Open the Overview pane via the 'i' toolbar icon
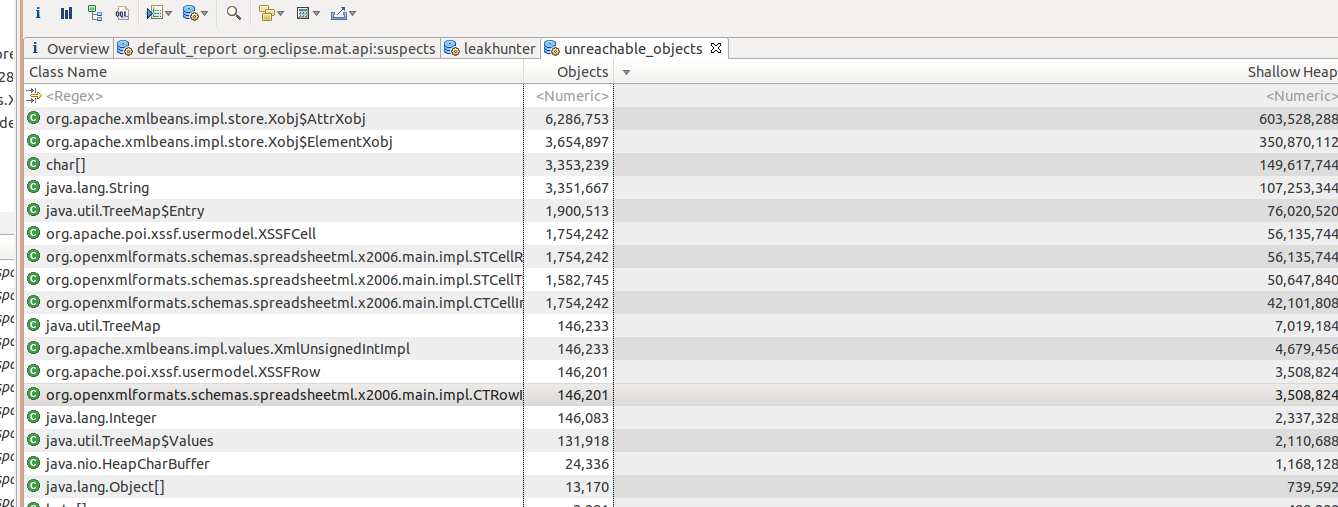Image resolution: width=1338 pixels, height=507 pixels. (x=38, y=13)
